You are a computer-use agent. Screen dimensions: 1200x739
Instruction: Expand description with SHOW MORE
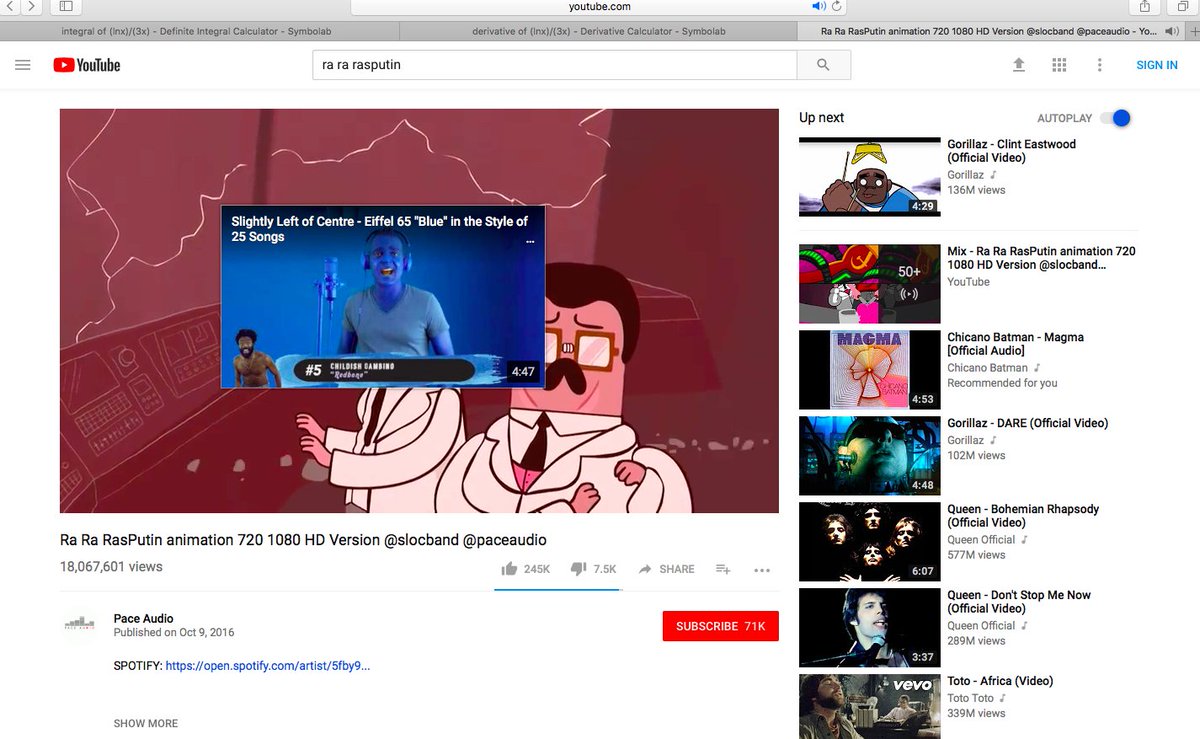coord(146,723)
